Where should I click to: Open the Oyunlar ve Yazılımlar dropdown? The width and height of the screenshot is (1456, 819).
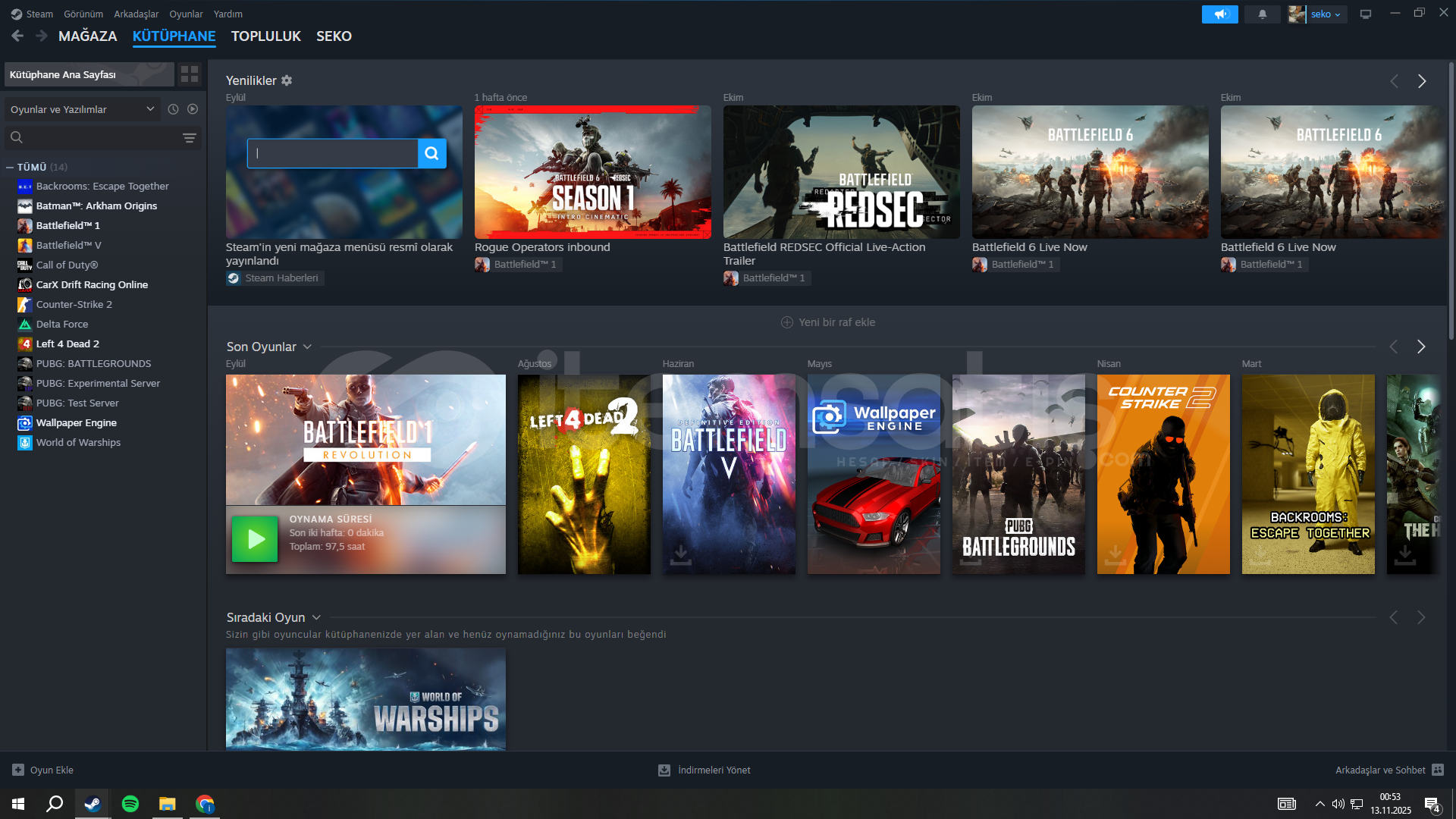[x=82, y=109]
